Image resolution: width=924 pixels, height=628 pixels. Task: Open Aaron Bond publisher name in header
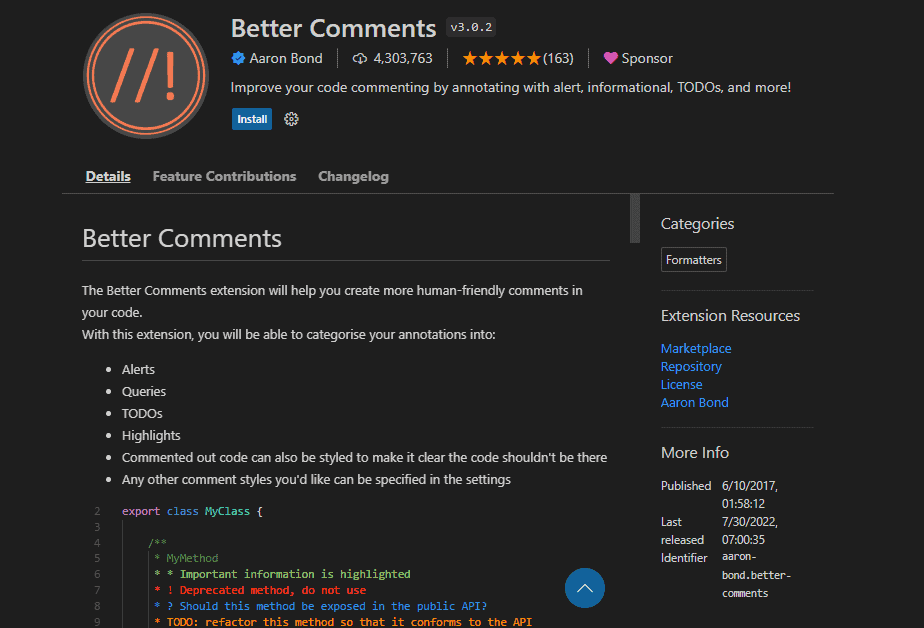286,58
